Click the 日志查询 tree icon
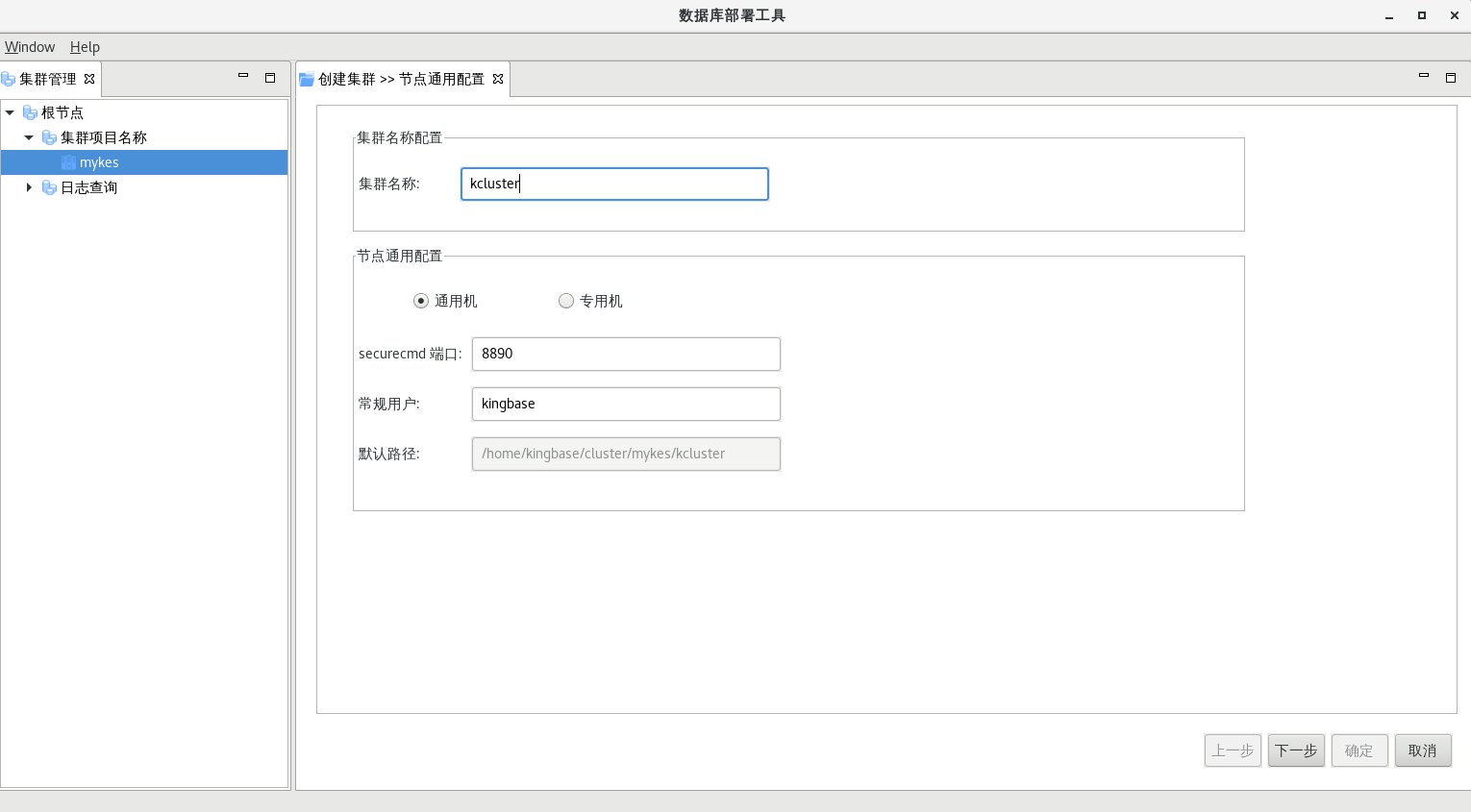 pyautogui.click(x=49, y=187)
